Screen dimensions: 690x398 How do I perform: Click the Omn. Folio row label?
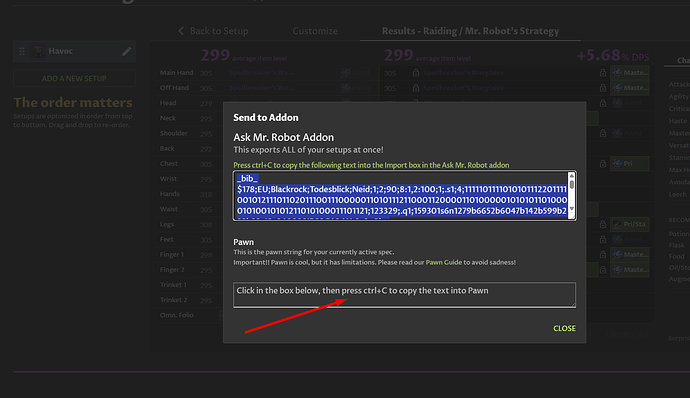pos(176,315)
